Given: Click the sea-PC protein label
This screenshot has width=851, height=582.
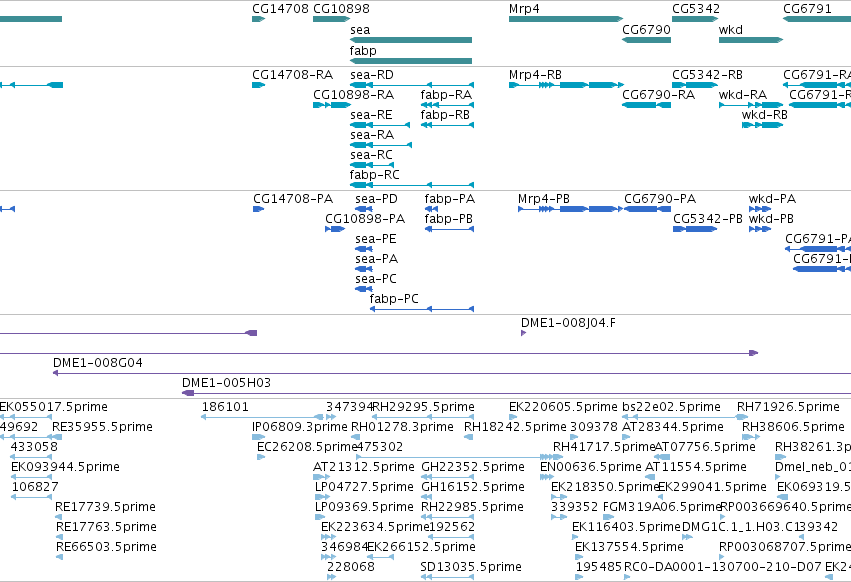Looking at the screenshot, I should click(376, 279).
